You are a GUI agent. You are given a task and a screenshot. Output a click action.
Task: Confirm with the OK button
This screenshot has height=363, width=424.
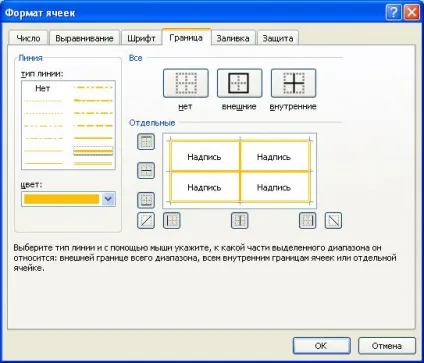(321, 346)
